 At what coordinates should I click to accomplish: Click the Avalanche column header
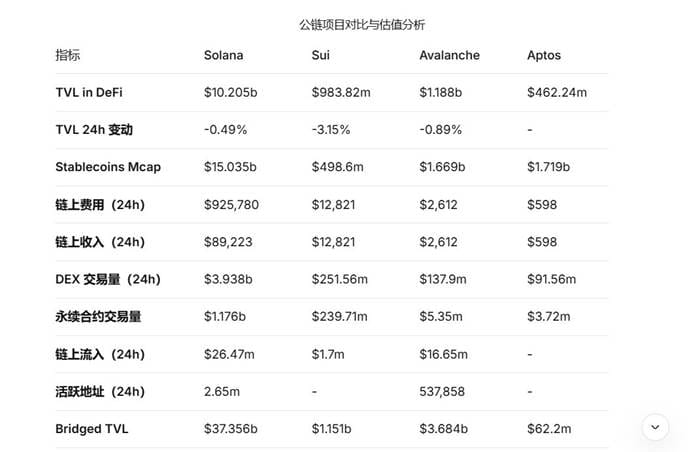[x=449, y=55]
